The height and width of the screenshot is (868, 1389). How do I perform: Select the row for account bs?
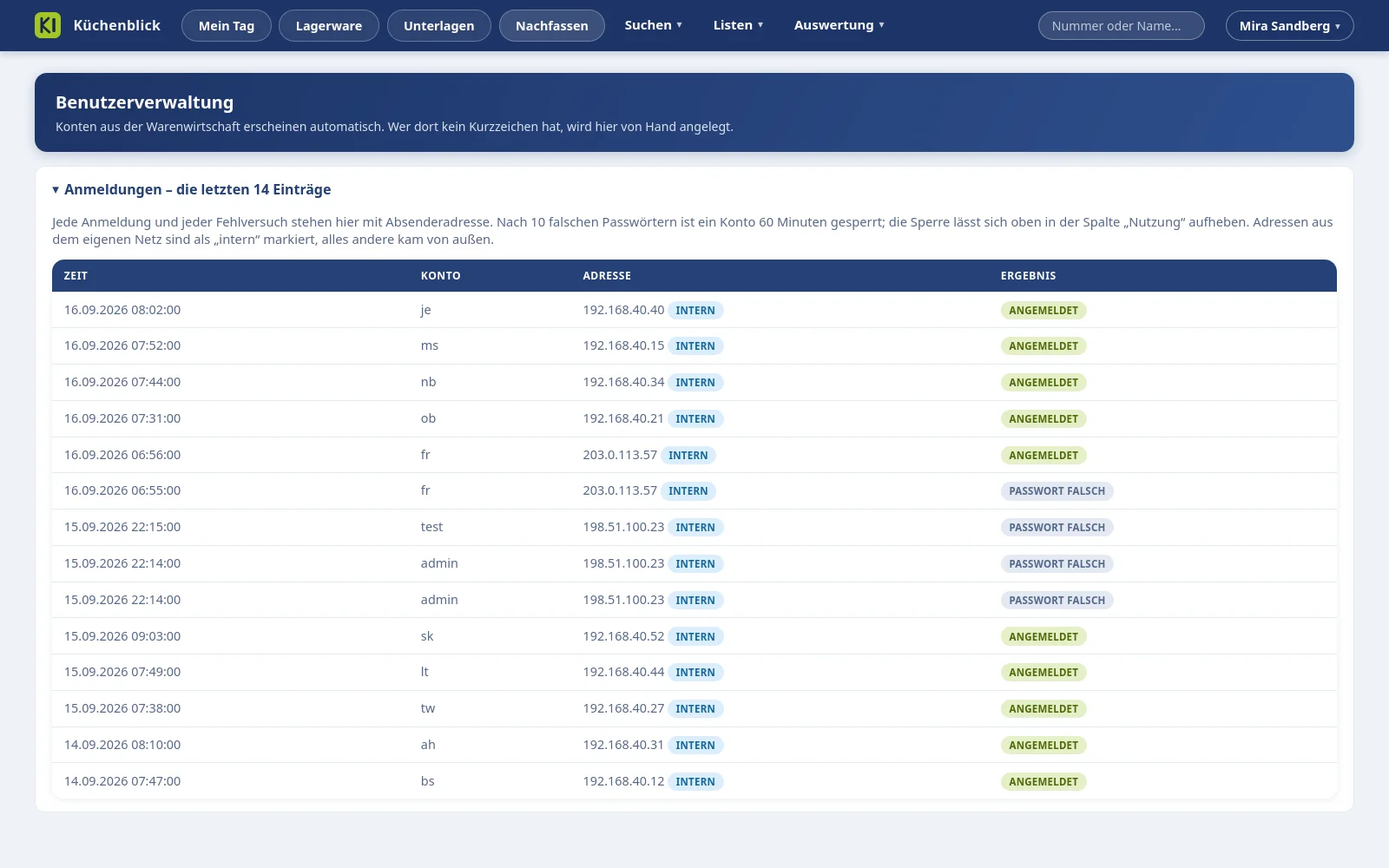pos(694,781)
